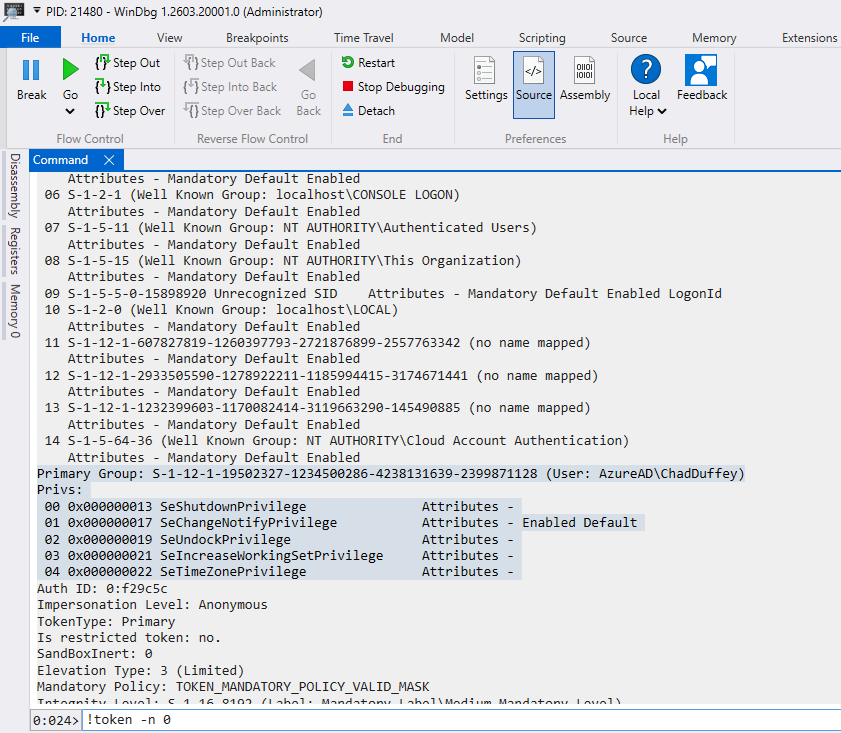841x733 pixels.
Task: Click the Break pause icon
Action: click(31, 70)
